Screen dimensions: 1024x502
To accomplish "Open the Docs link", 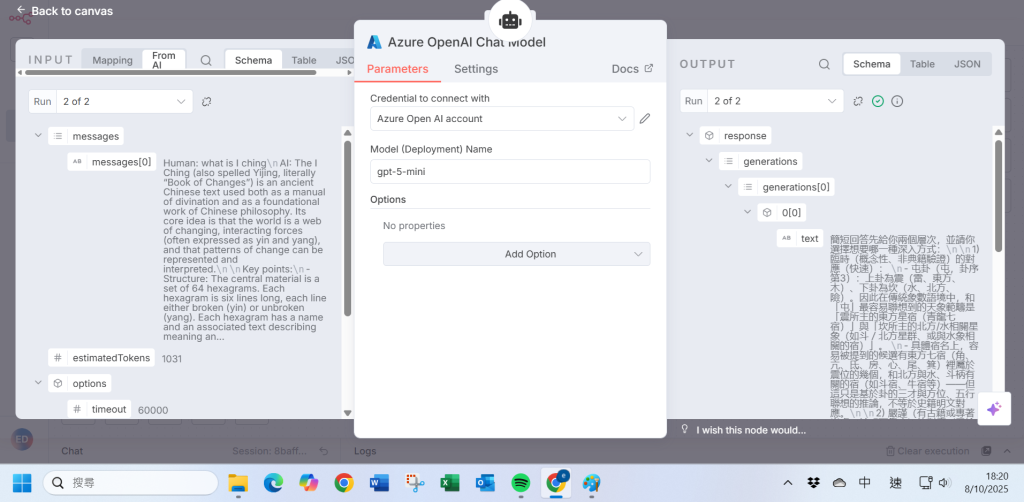I will point(631,69).
